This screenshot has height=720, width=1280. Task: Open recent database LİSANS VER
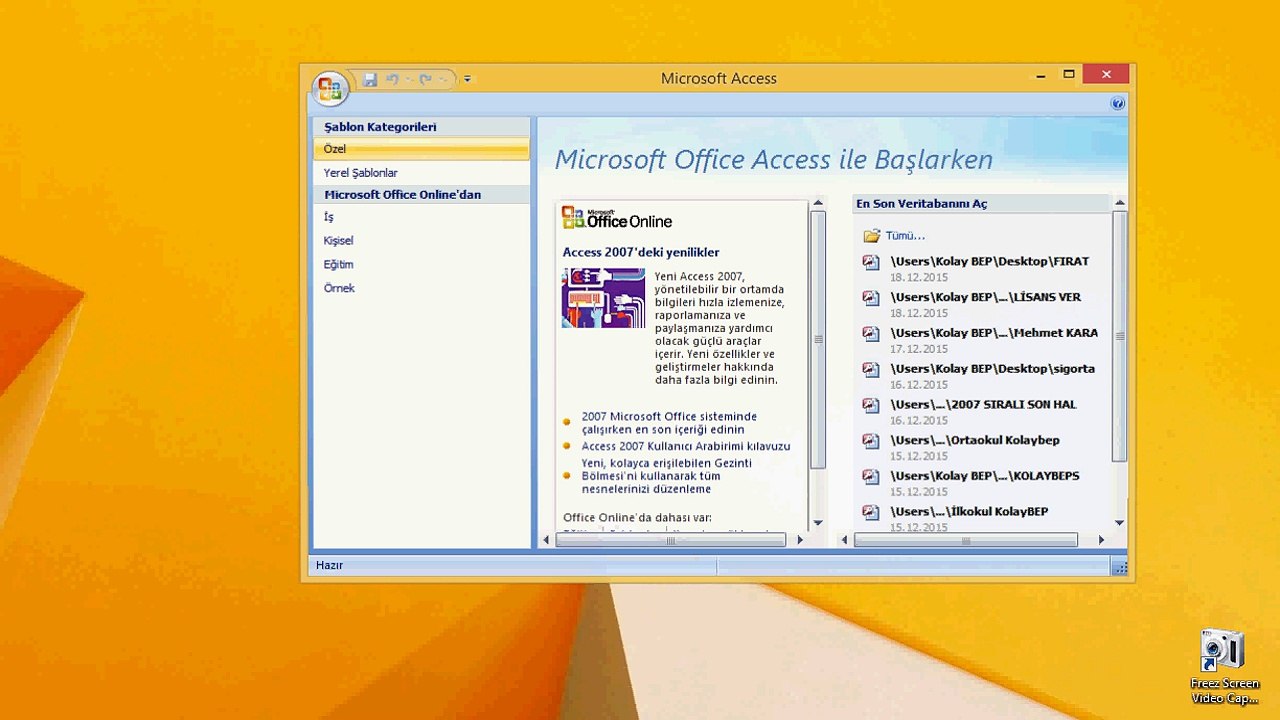[985, 297]
